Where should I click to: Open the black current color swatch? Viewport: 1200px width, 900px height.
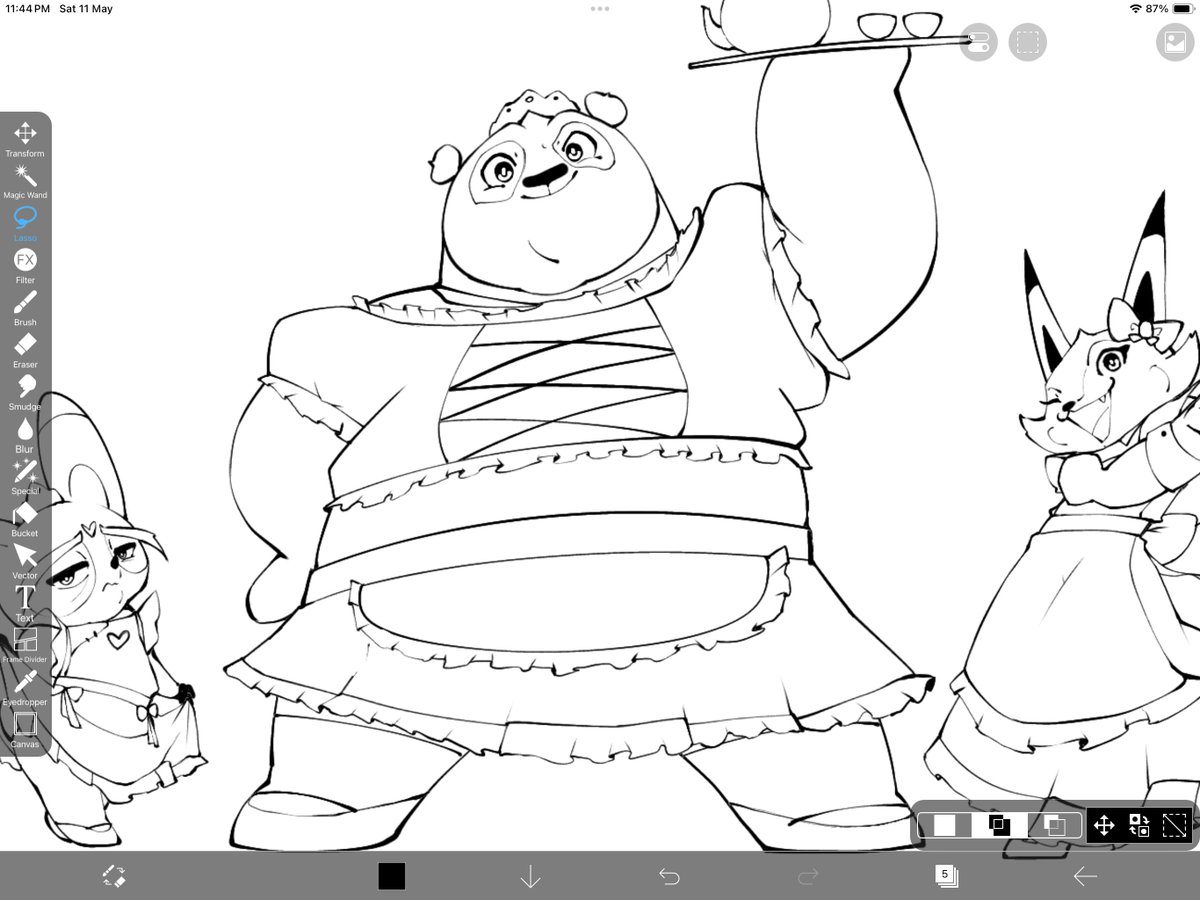391,877
